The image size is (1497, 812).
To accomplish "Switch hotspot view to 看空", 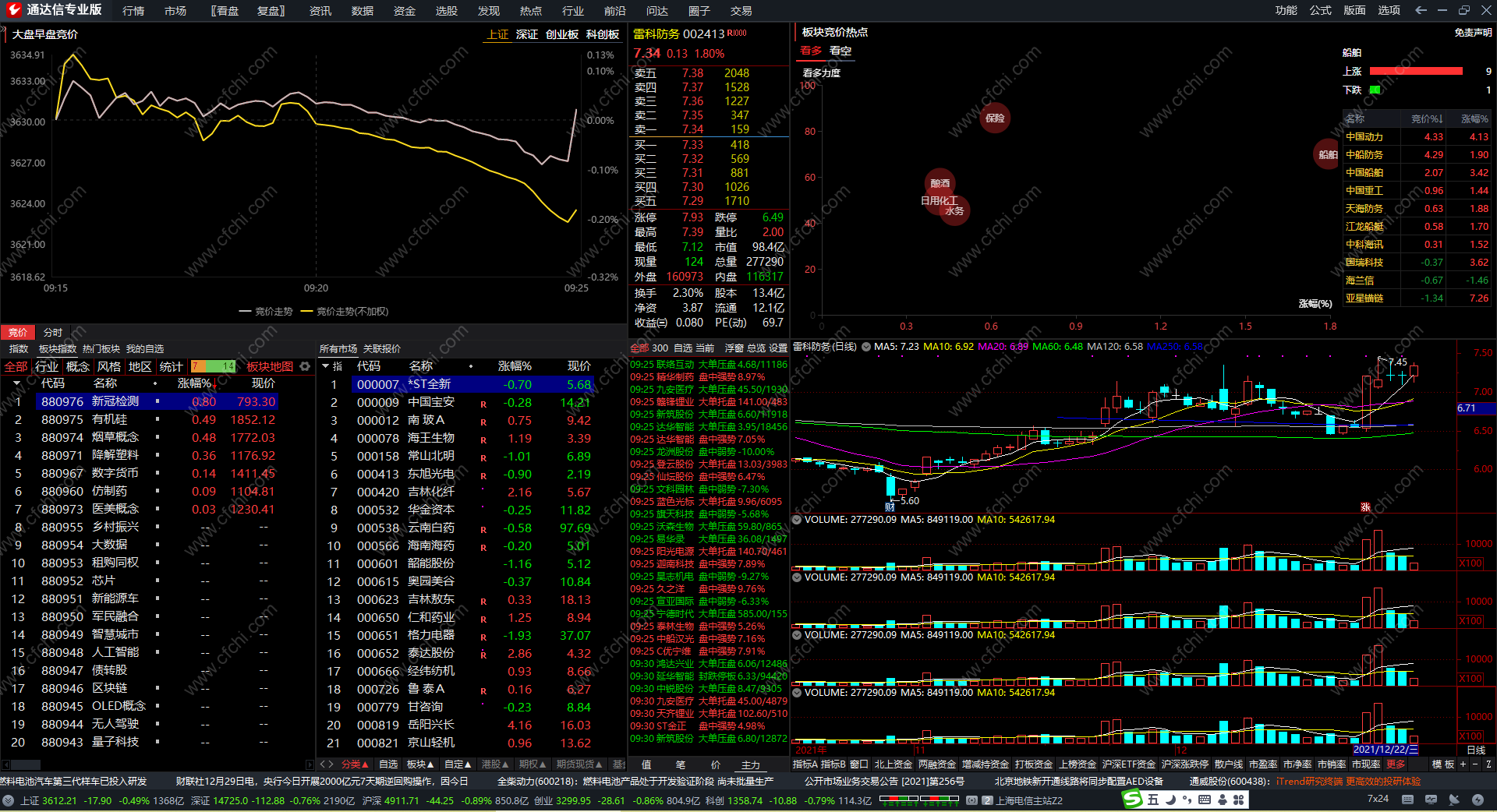I will [840, 51].
